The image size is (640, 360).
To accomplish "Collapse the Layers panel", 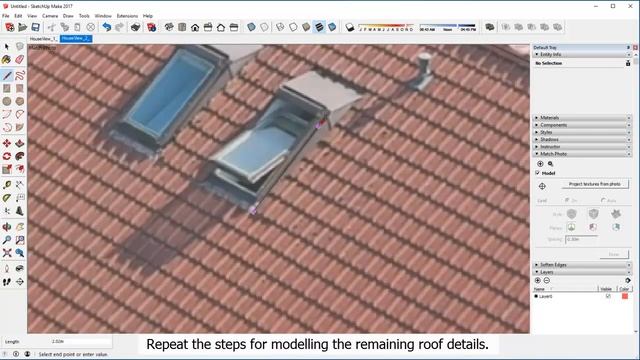I will point(582,272).
